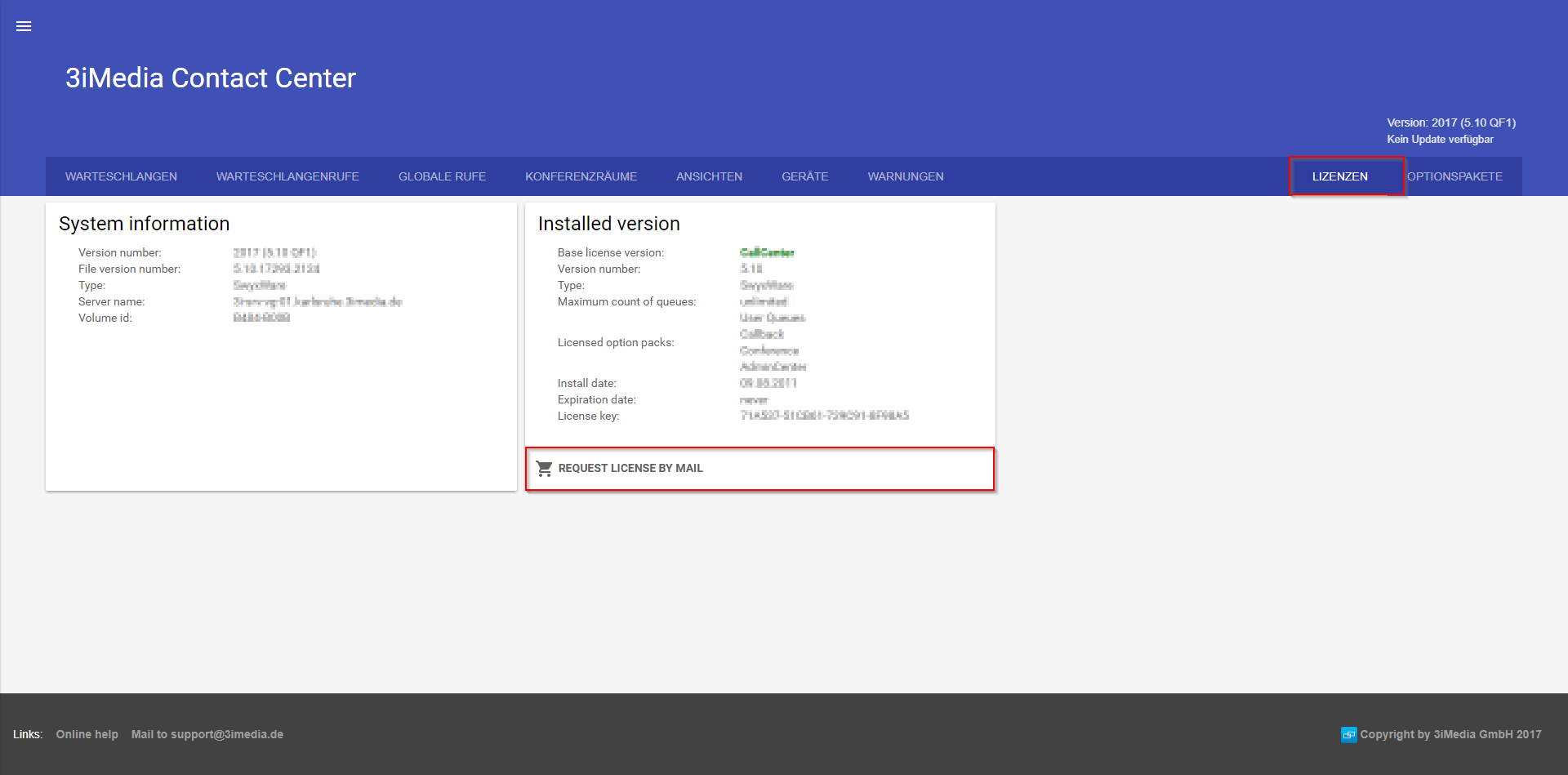Open the Optionspakete tab

[1454, 176]
